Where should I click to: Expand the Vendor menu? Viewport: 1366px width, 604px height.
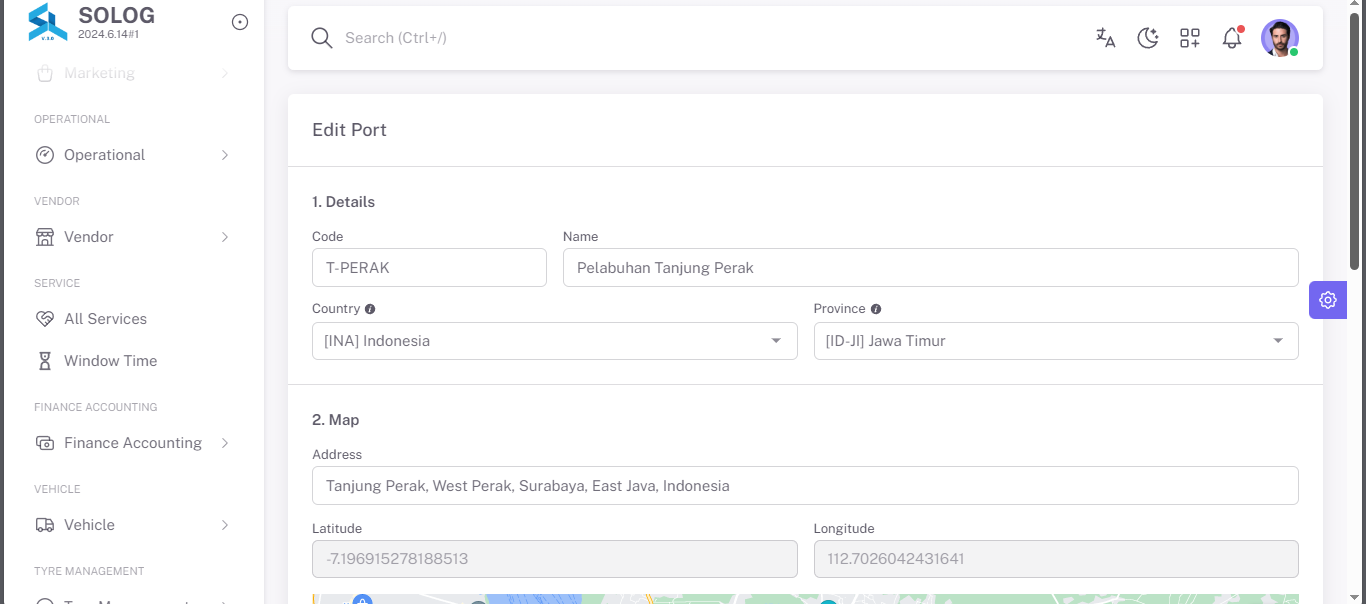click(133, 237)
